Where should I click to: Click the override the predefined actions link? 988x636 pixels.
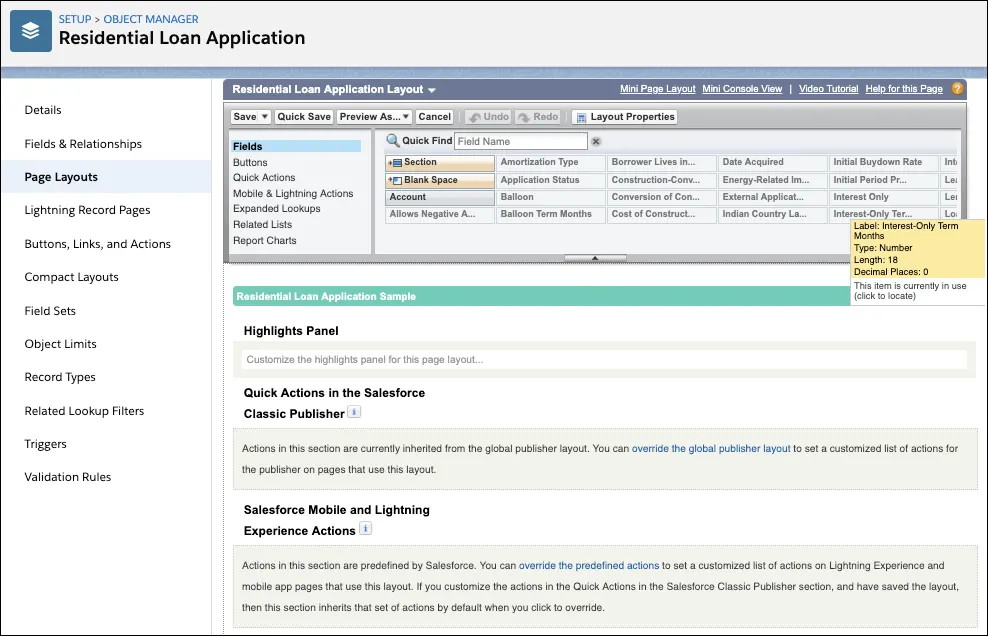[x=589, y=566]
